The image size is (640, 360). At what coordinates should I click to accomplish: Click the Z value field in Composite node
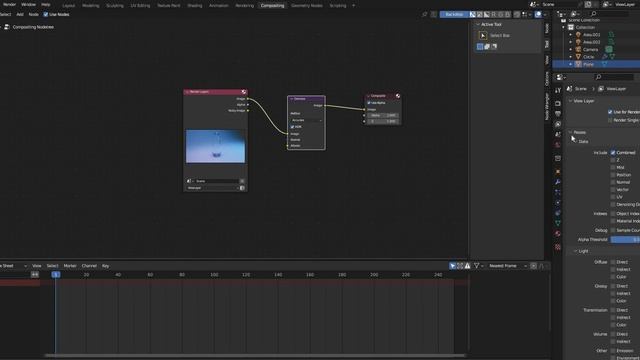[383, 121]
